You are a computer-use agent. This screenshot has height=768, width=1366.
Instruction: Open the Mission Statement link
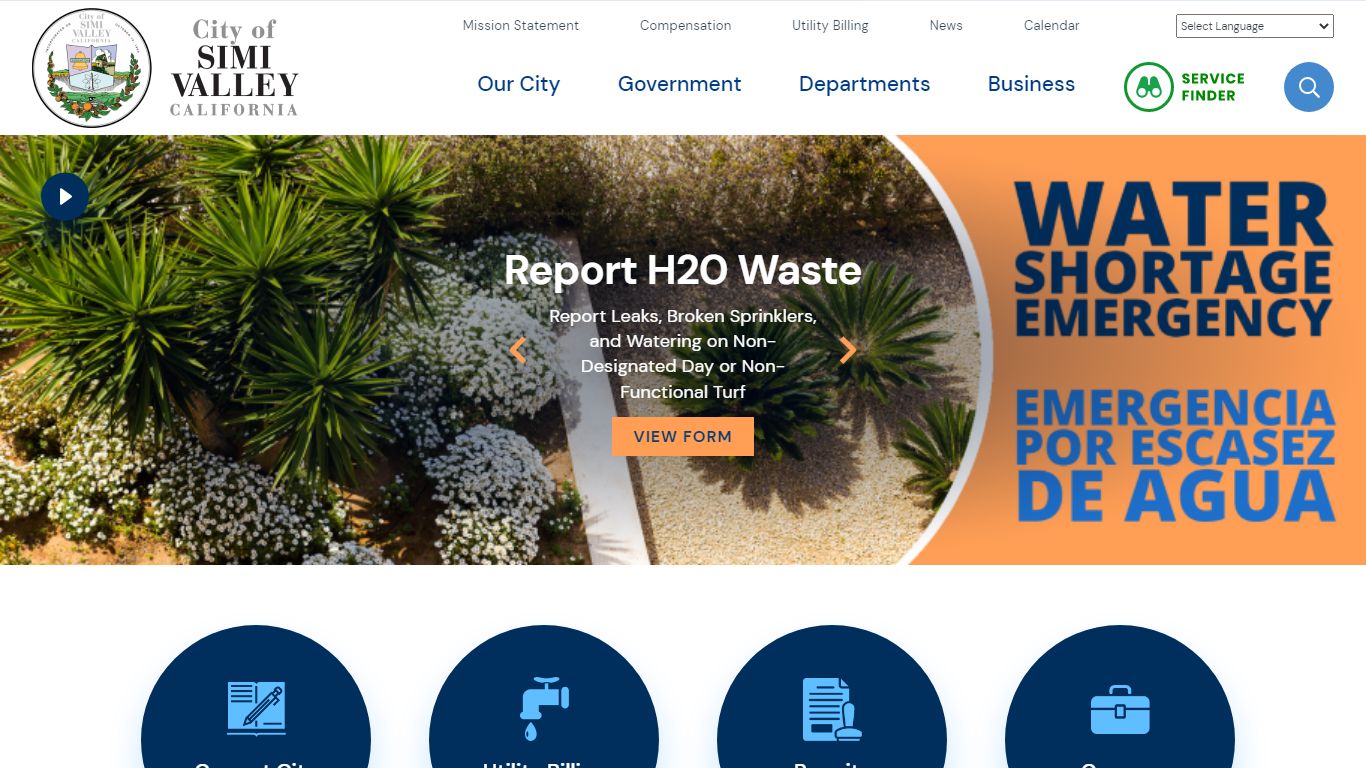tap(520, 25)
